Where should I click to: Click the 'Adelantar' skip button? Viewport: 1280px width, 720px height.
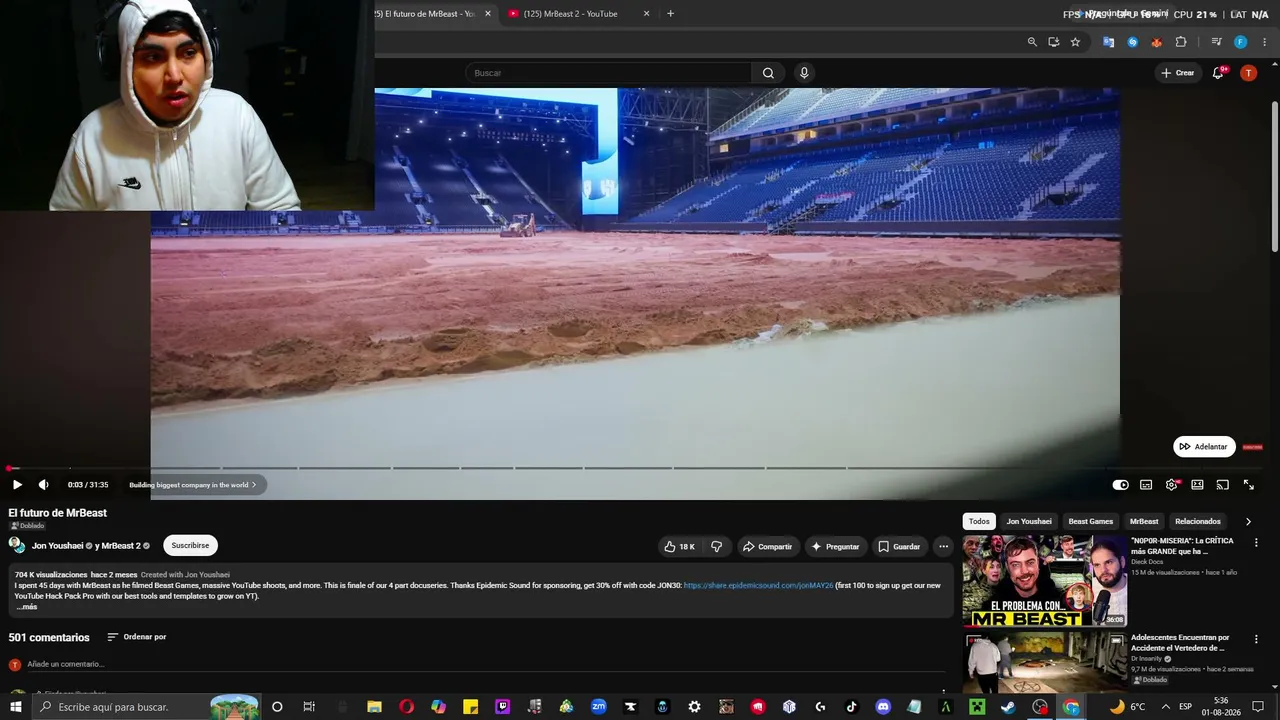[1204, 447]
